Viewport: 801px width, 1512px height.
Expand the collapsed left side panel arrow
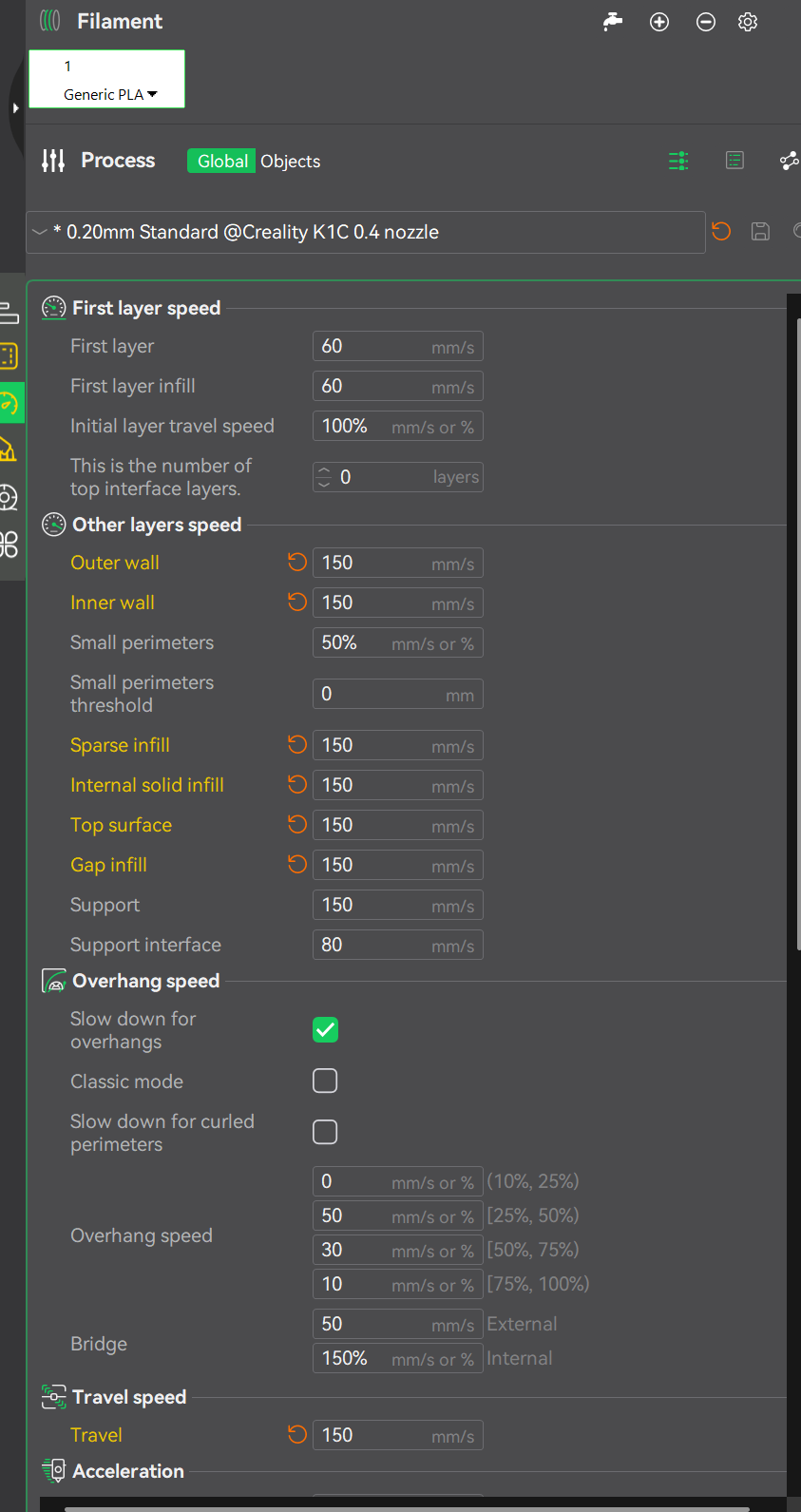click(x=15, y=108)
